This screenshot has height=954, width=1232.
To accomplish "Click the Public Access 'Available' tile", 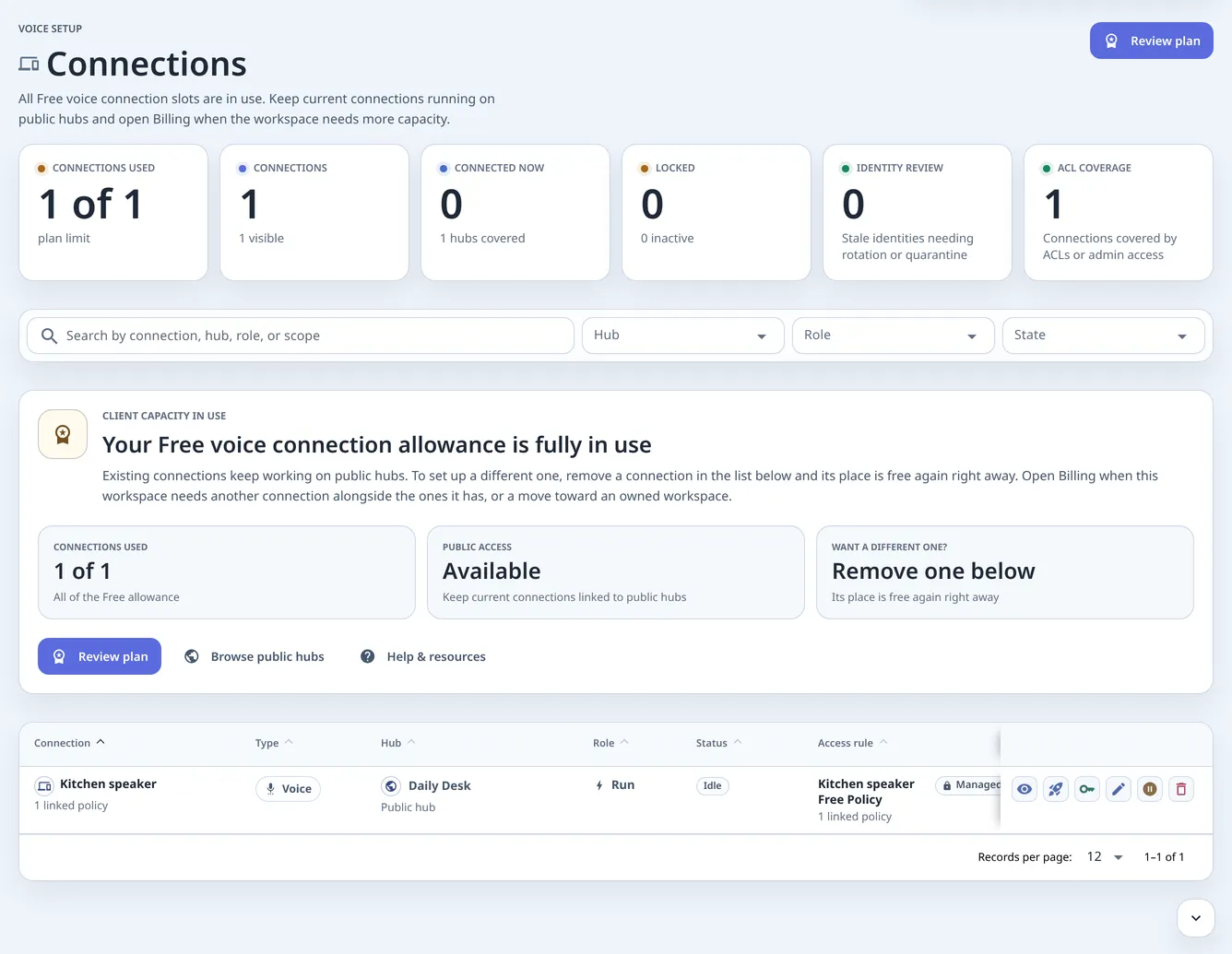I will pyautogui.click(x=616, y=572).
